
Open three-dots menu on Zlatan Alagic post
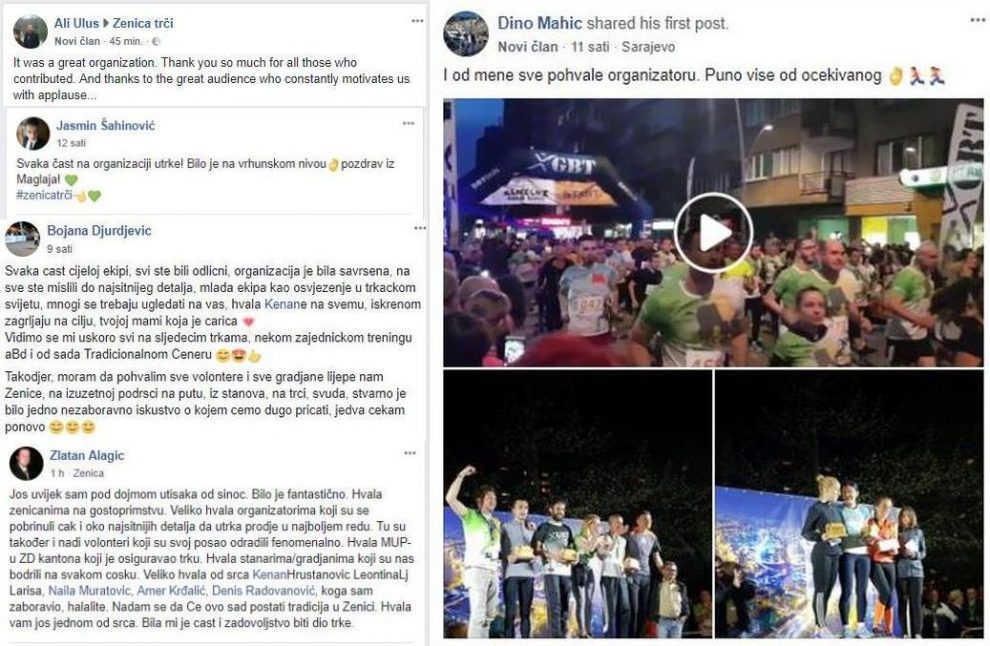pyautogui.click(x=410, y=453)
